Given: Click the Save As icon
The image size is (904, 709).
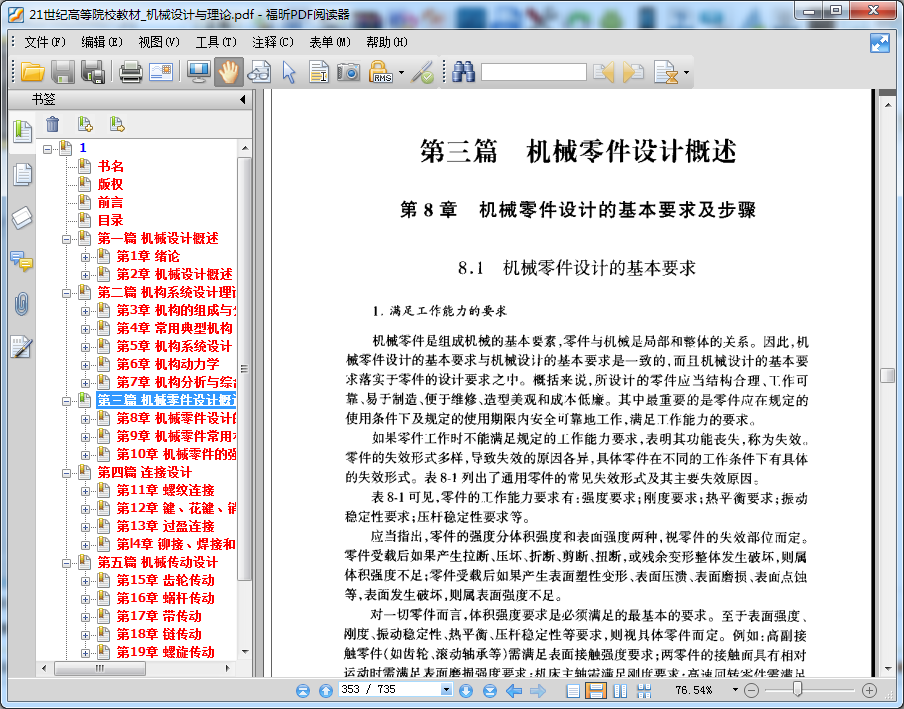Looking at the screenshot, I should pyautogui.click(x=93, y=72).
